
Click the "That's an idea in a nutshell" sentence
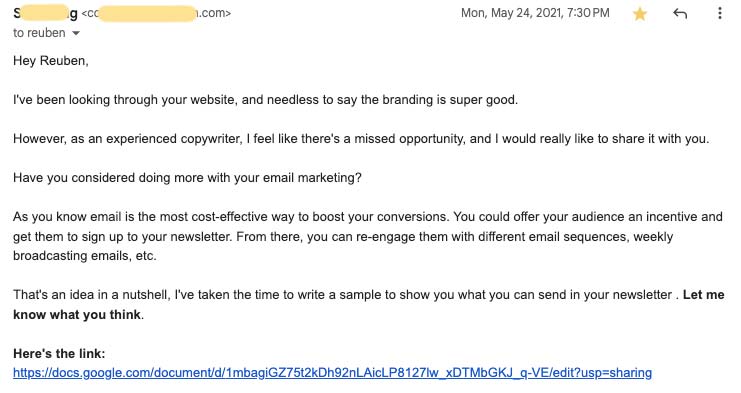pyautogui.click(x=346, y=295)
